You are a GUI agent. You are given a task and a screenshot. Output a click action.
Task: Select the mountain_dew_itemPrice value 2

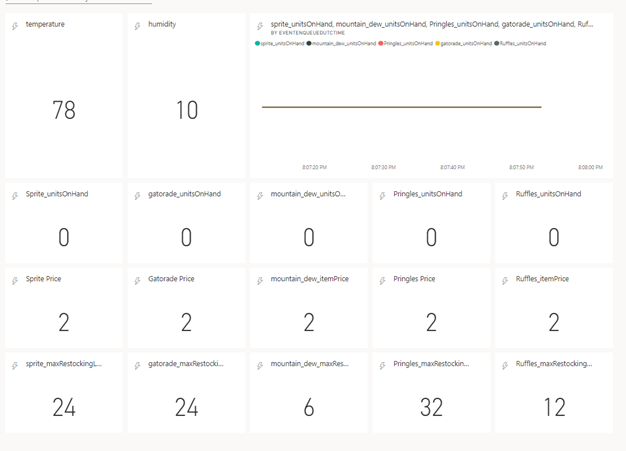point(309,322)
